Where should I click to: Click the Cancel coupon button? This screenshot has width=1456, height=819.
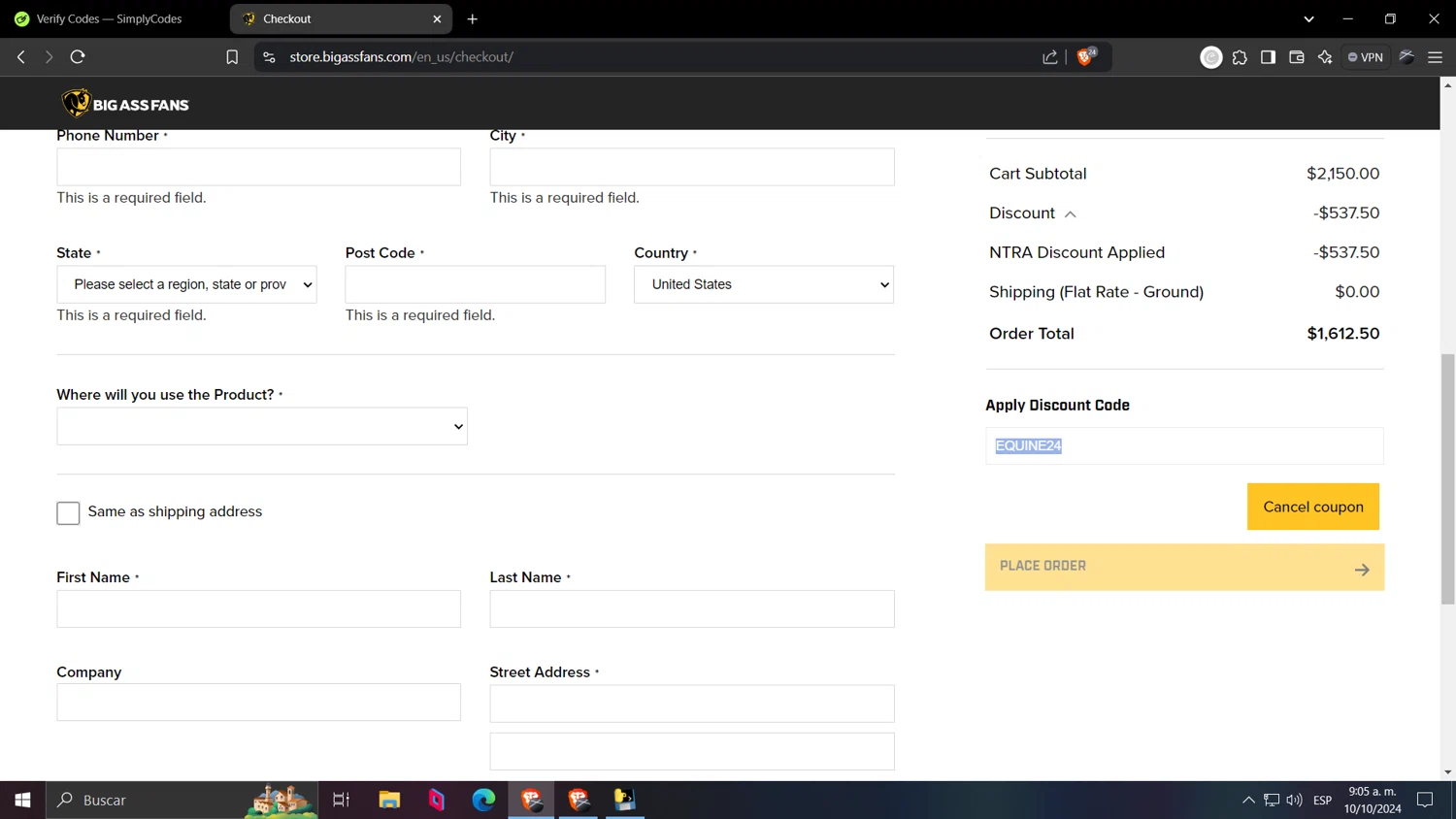(1313, 507)
